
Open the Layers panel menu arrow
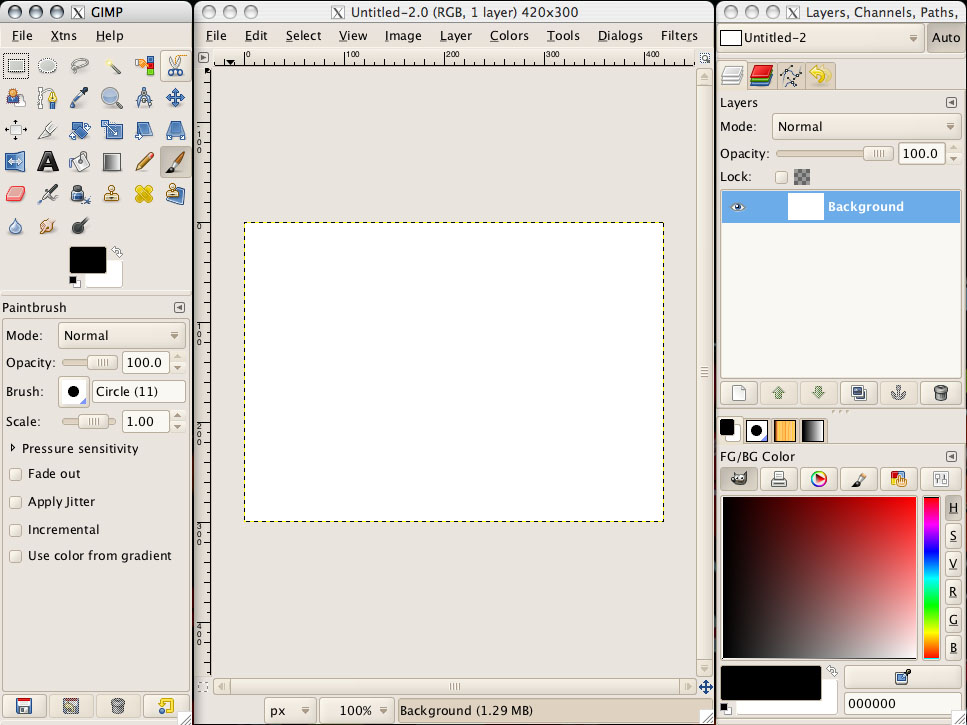click(x=951, y=103)
